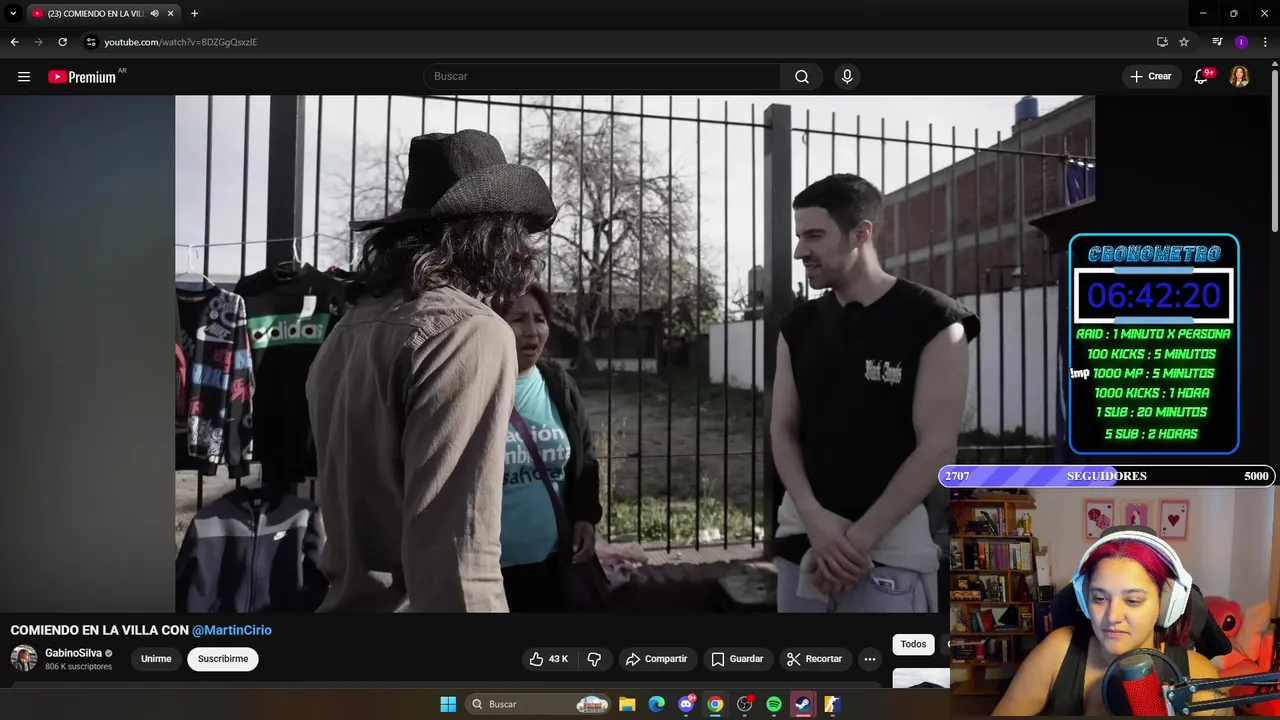Launch Microsoft Edge from taskbar
The width and height of the screenshot is (1280, 720).
pyautogui.click(x=656, y=704)
